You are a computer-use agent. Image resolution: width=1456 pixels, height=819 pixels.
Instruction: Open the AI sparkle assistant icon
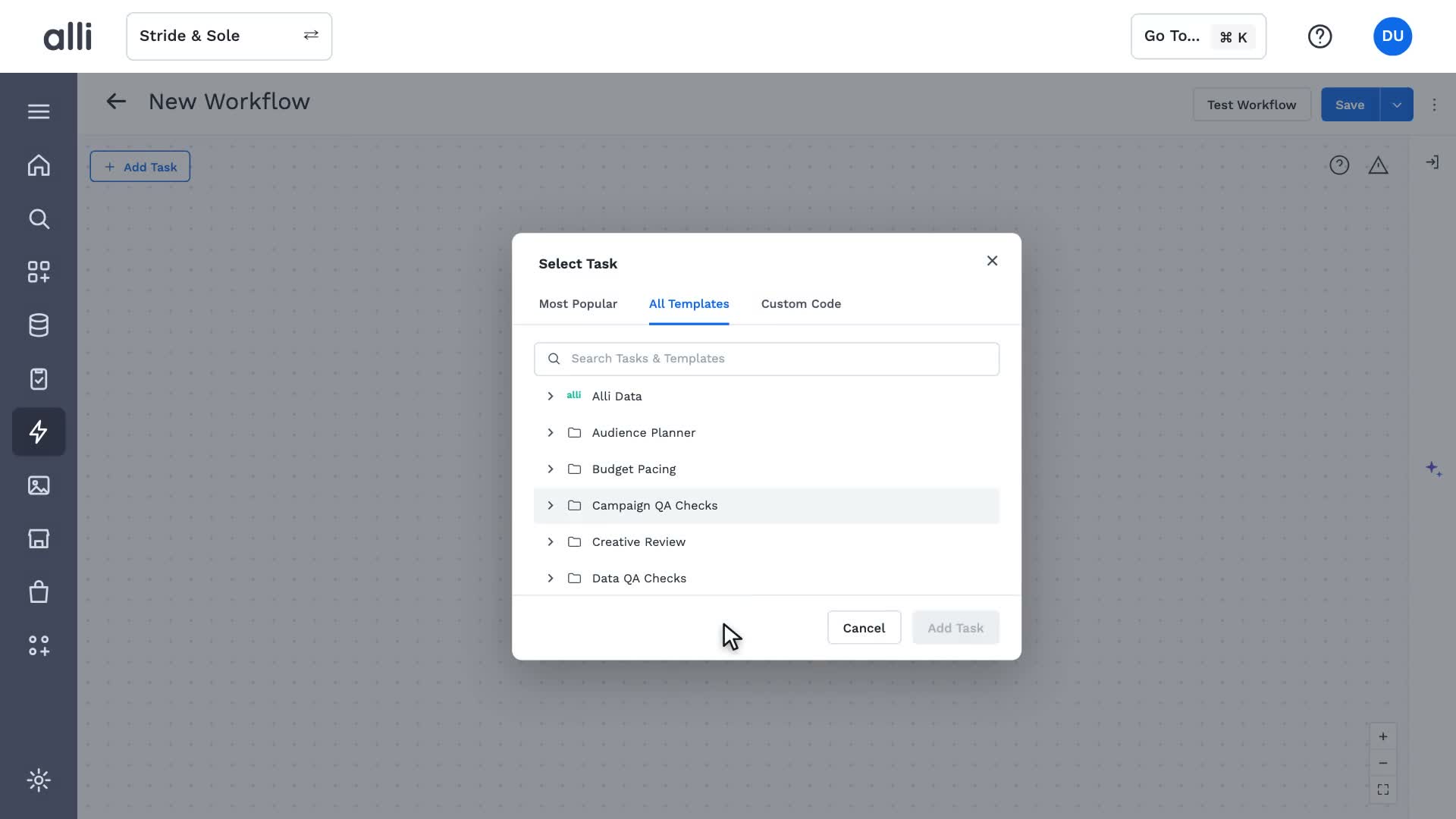pyautogui.click(x=1433, y=469)
